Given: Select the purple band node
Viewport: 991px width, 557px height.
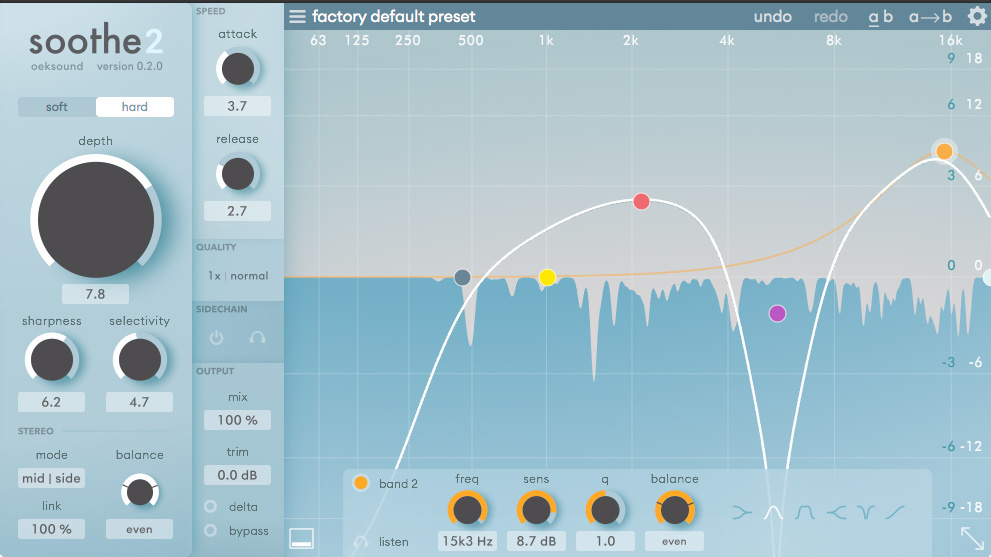Looking at the screenshot, I should pos(777,313).
